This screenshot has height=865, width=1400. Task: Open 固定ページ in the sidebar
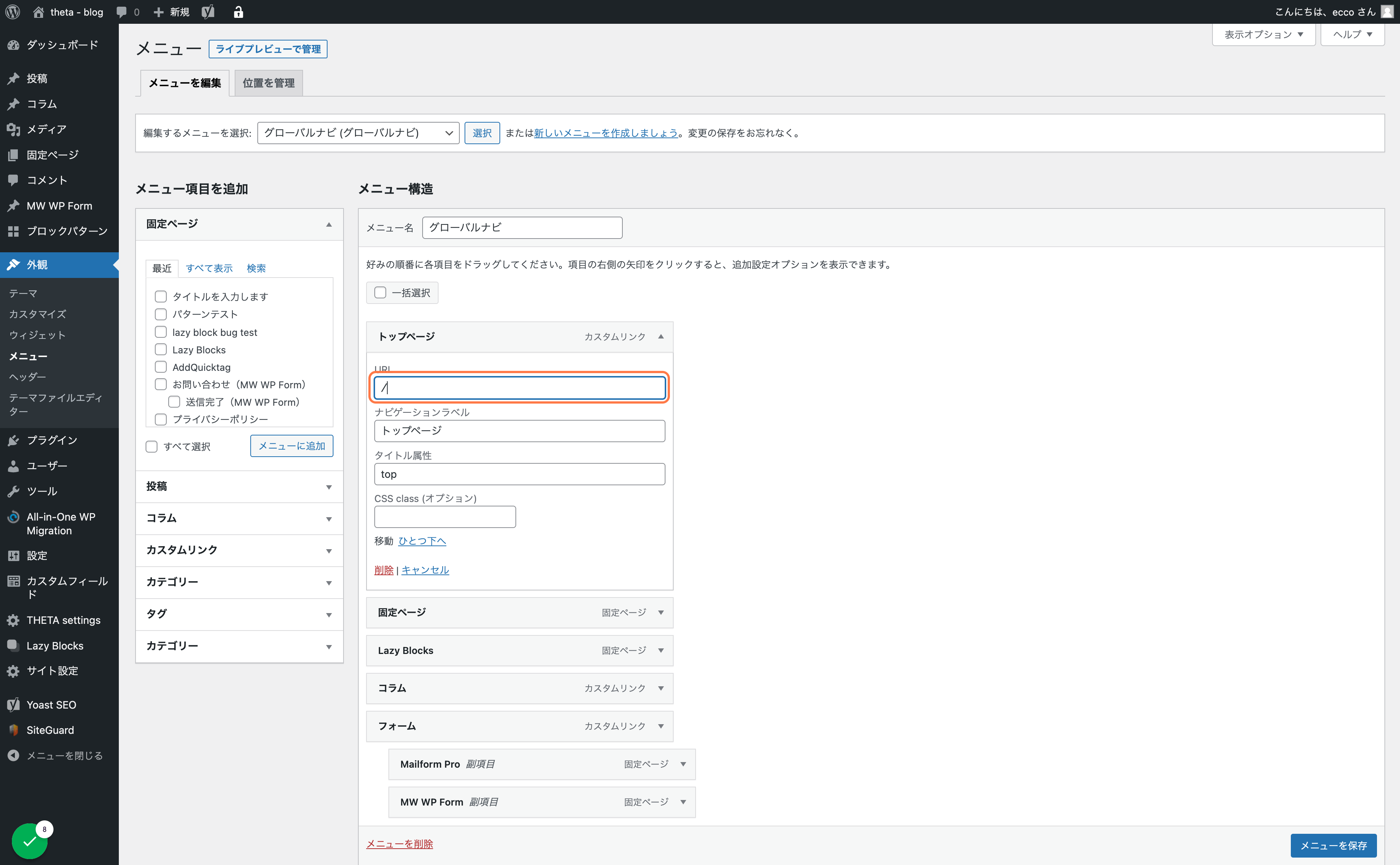(59, 155)
